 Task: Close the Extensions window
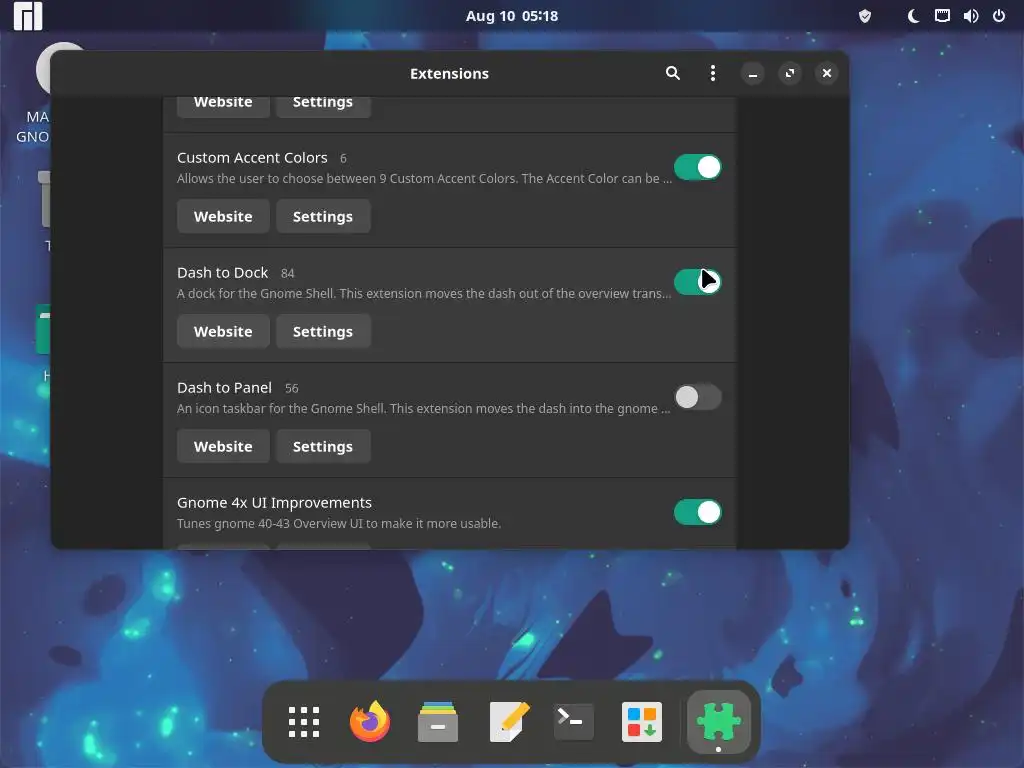[x=827, y=74]
